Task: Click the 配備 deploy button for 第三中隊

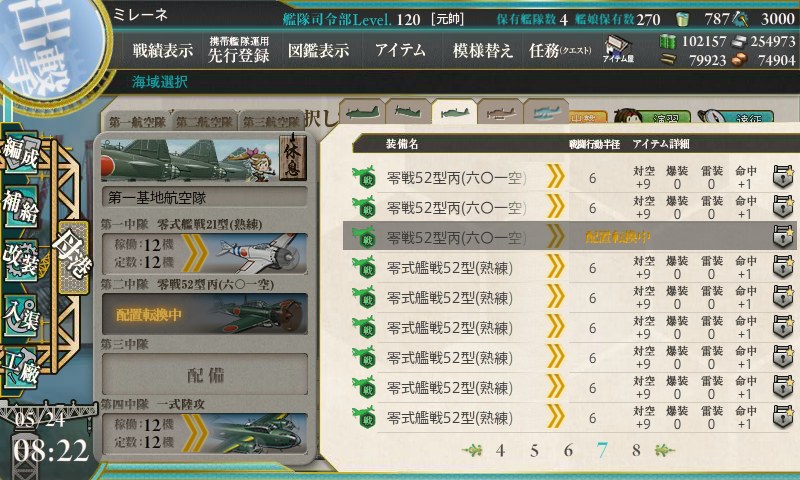Action: click(205, 375)
